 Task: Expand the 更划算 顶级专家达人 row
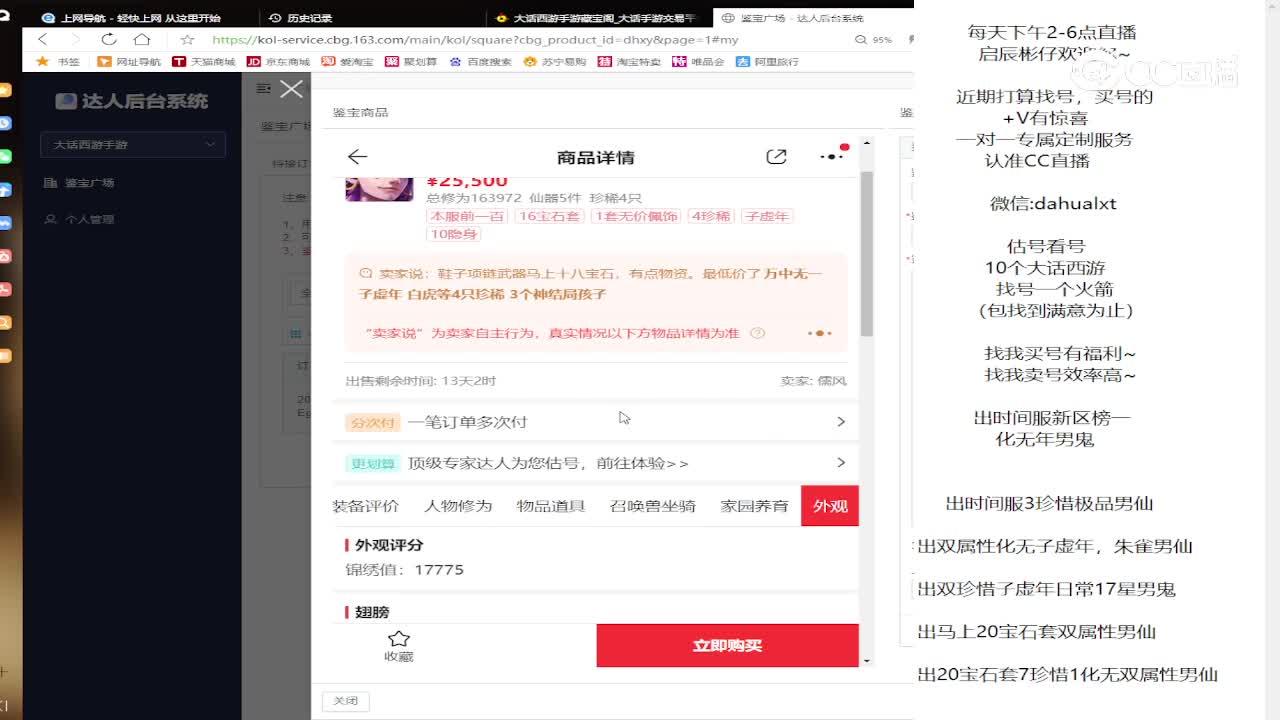596,463
